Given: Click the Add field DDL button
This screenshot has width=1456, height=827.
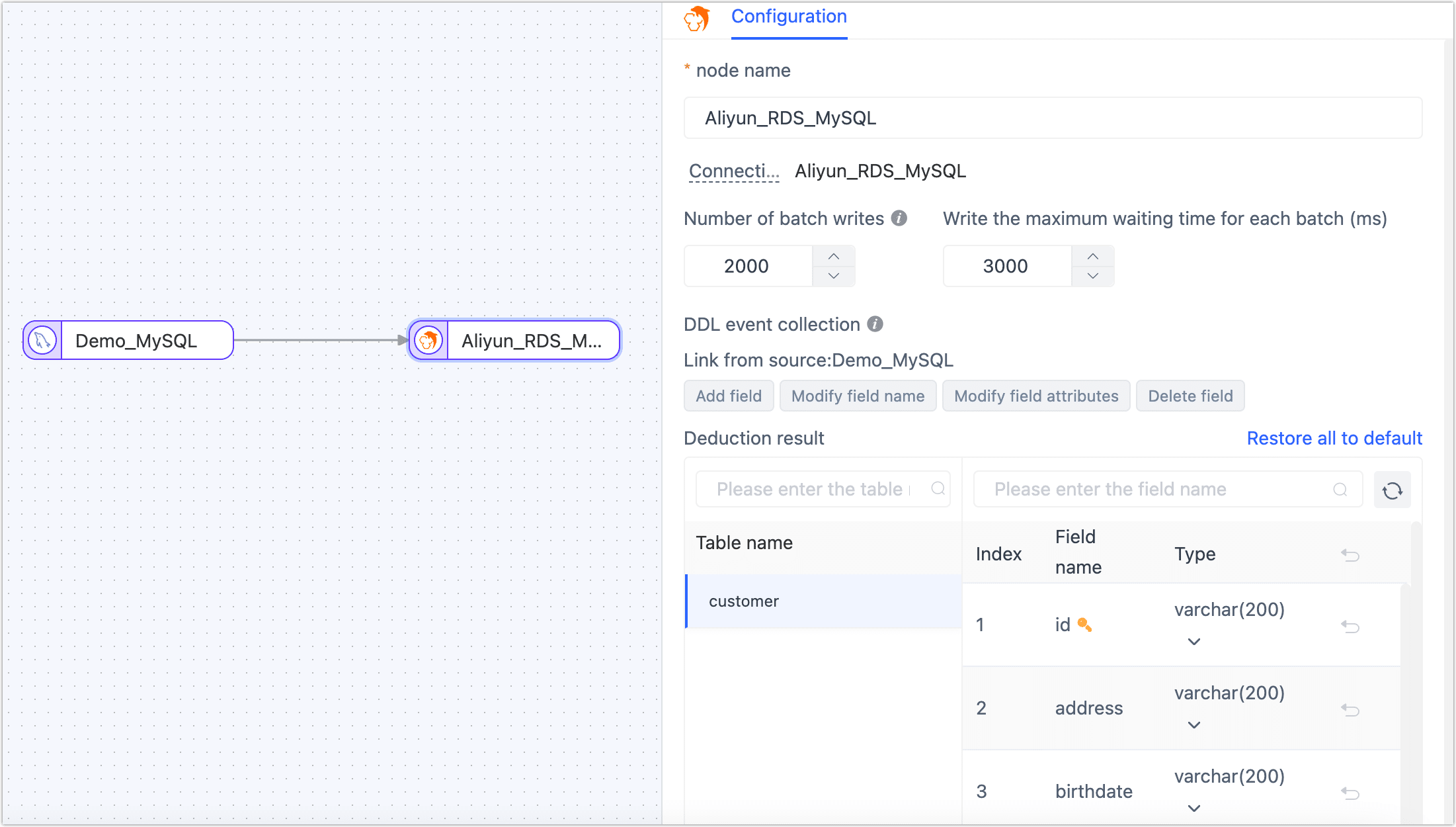Looking at the screenshot, I should [728, 396].
